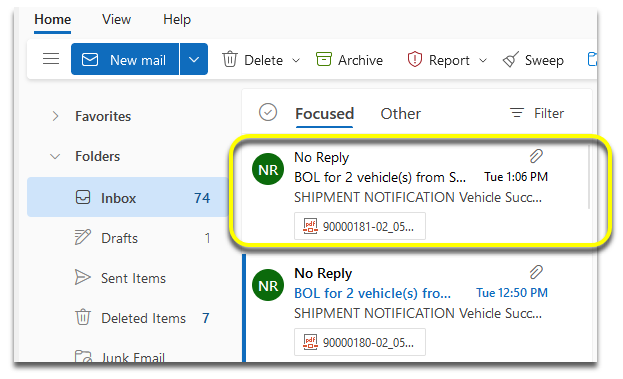Open the Junk Email folder
Viewport: 623px width, 379px height.
127,356
